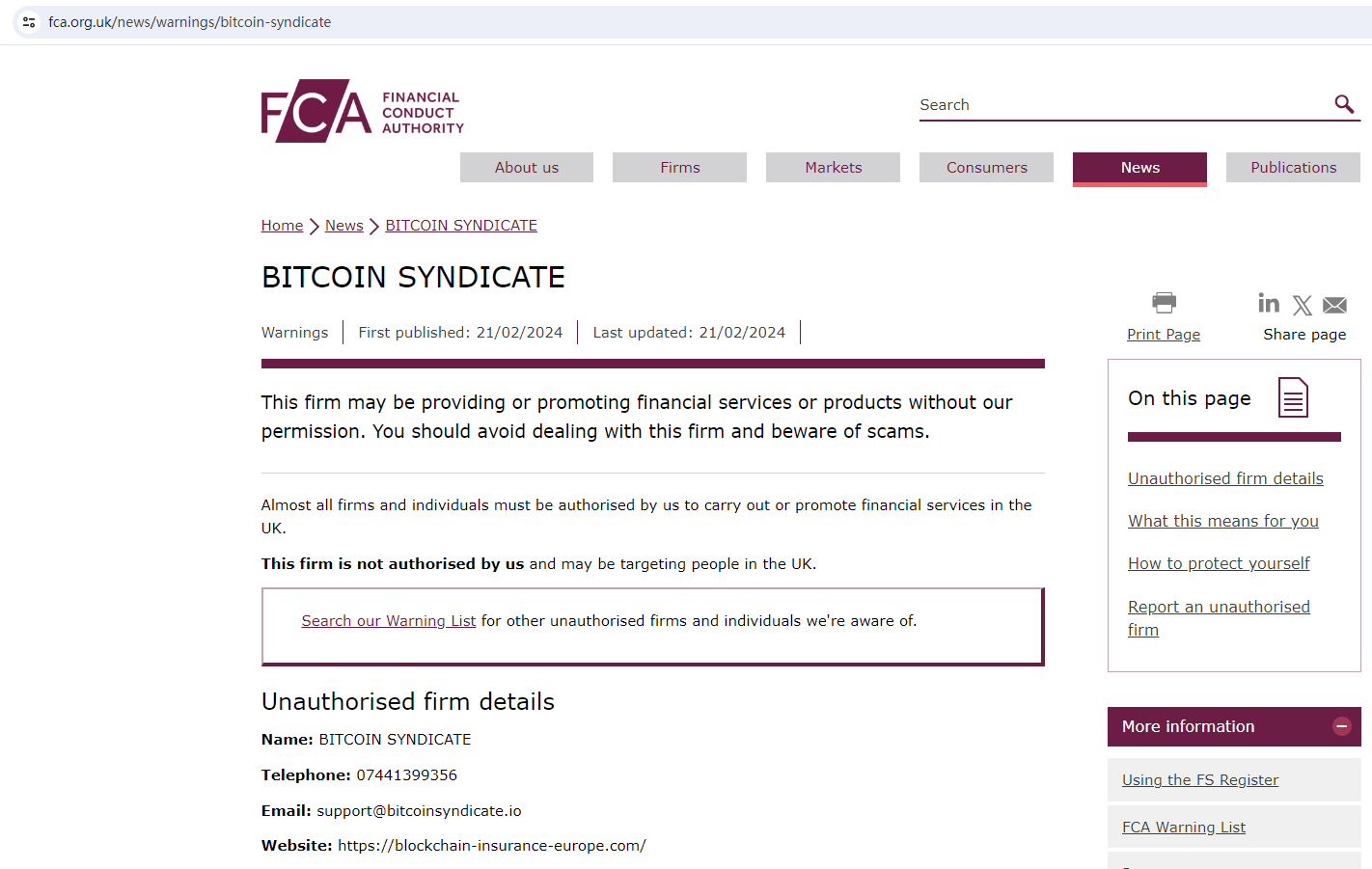Open the News navigation tab
1372x869 pixels.
[x=1139, y=167]
